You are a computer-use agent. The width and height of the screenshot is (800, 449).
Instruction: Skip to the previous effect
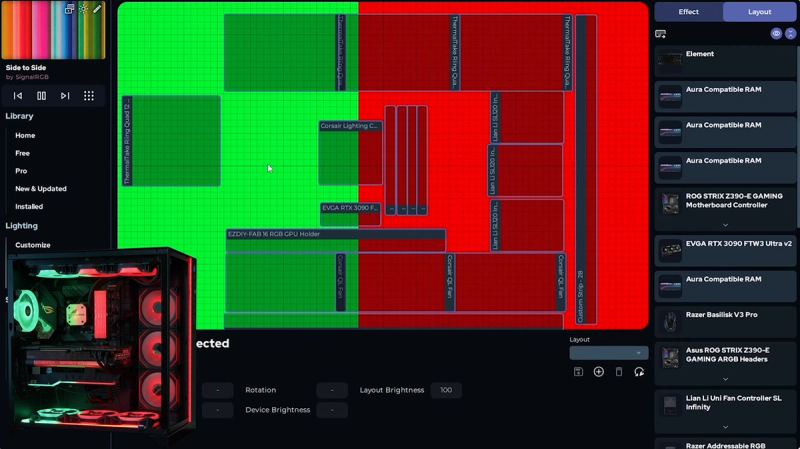pyautogui.click(x=17, y=96)
